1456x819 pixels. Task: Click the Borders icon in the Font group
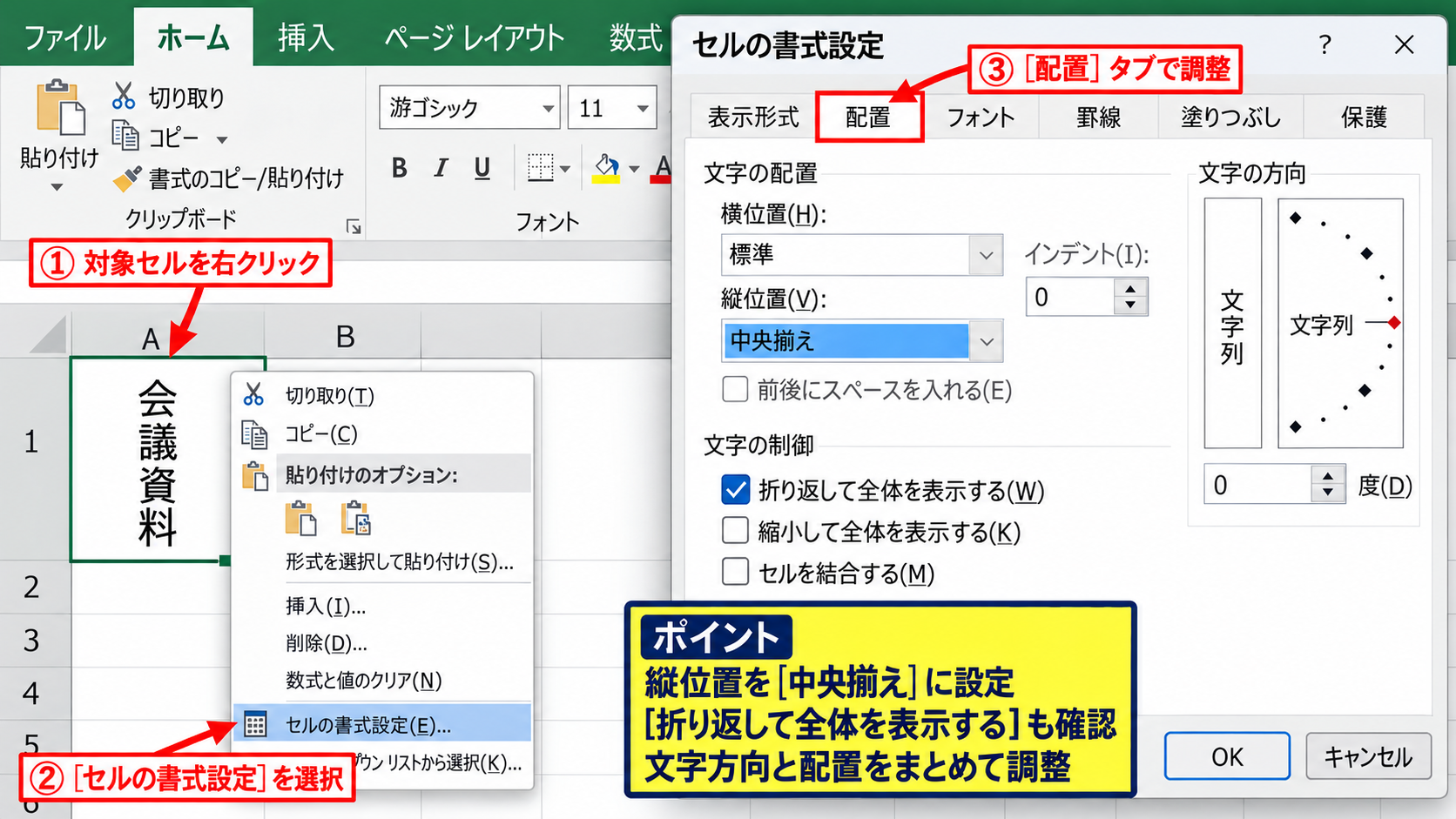coord(541,167)
